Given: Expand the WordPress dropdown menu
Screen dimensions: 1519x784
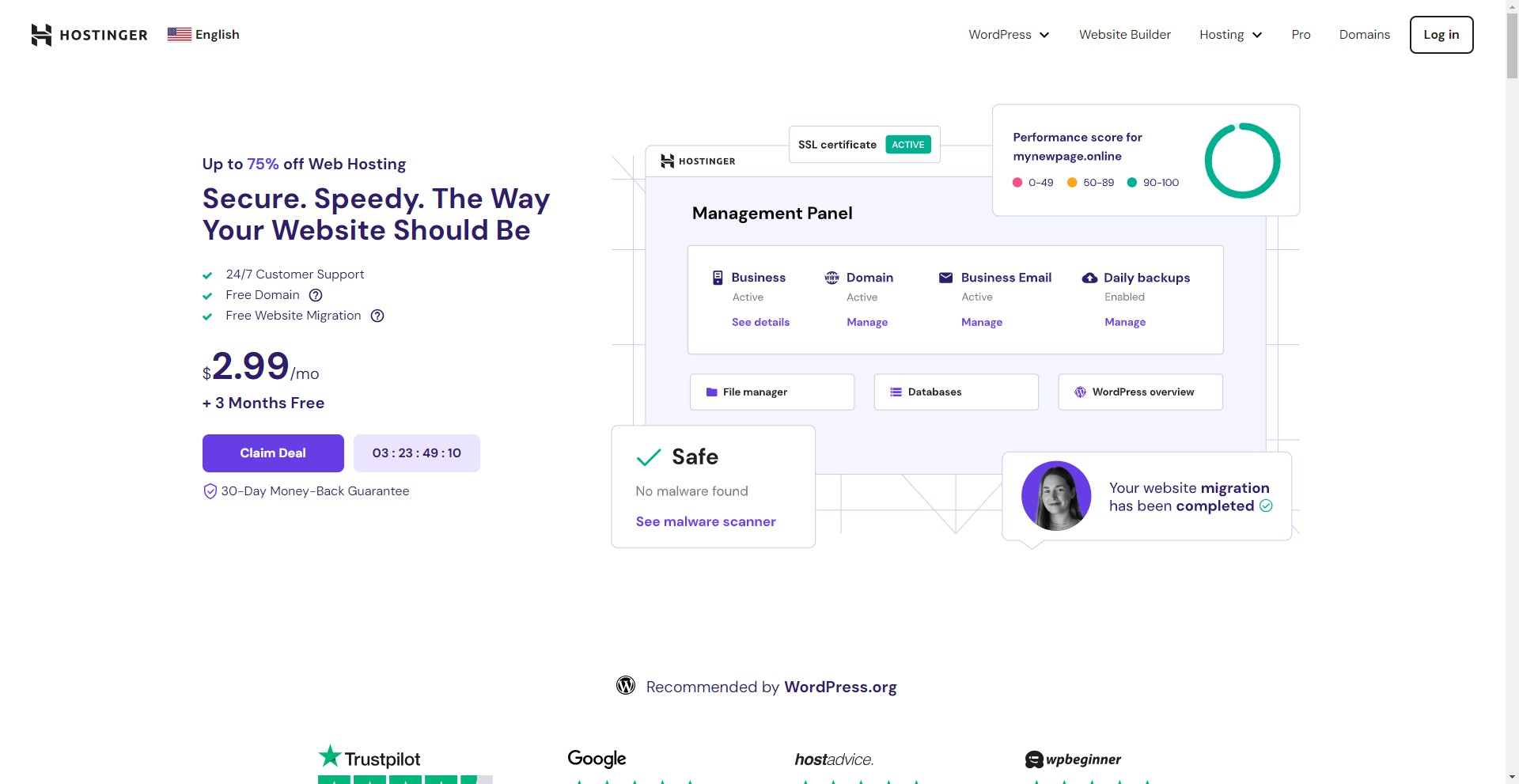Looking at the screenshot, I should pos(1009,35).
